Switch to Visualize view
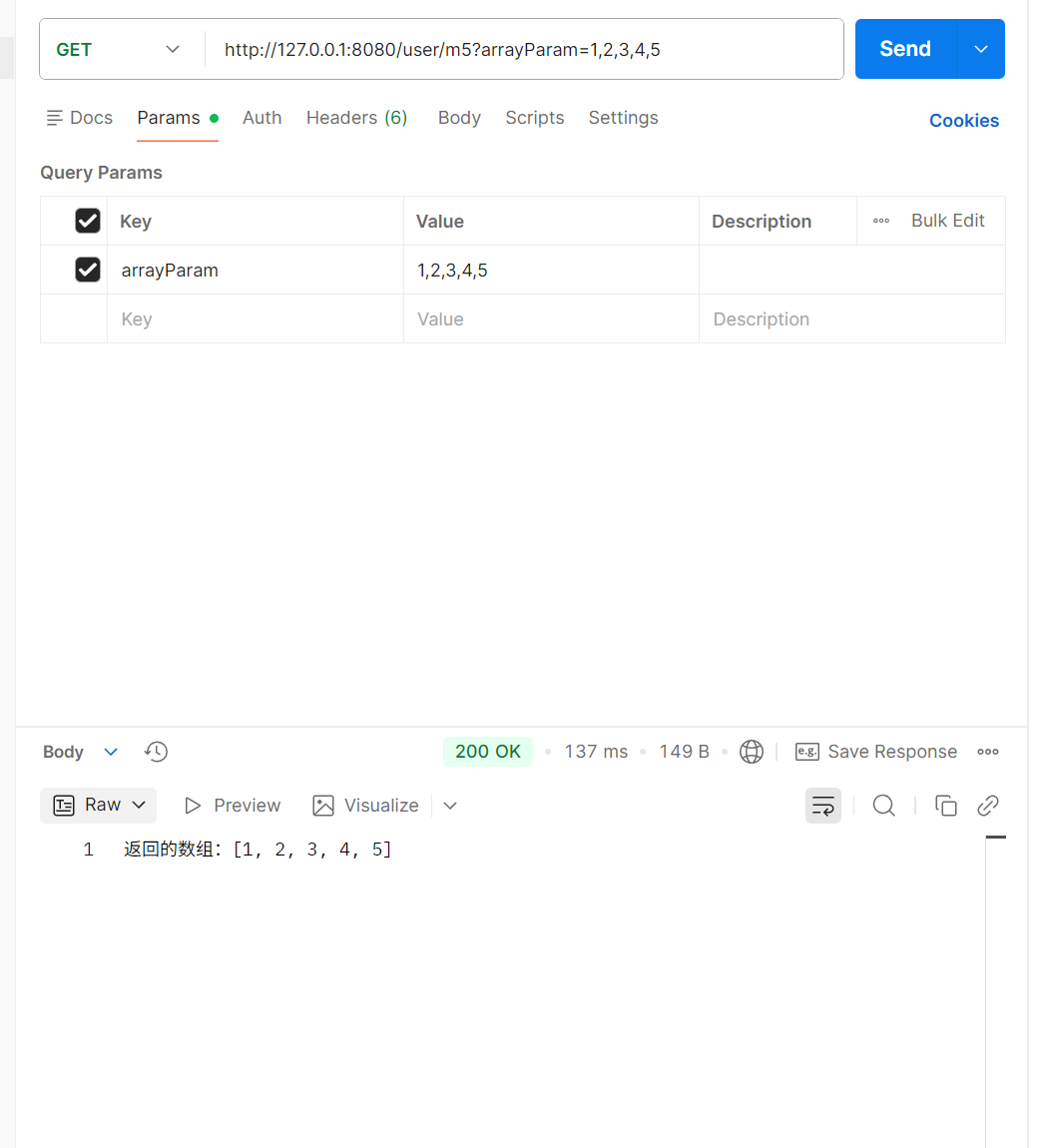This screenshot has width=1050, height=1148. click(x=365, y=806)
